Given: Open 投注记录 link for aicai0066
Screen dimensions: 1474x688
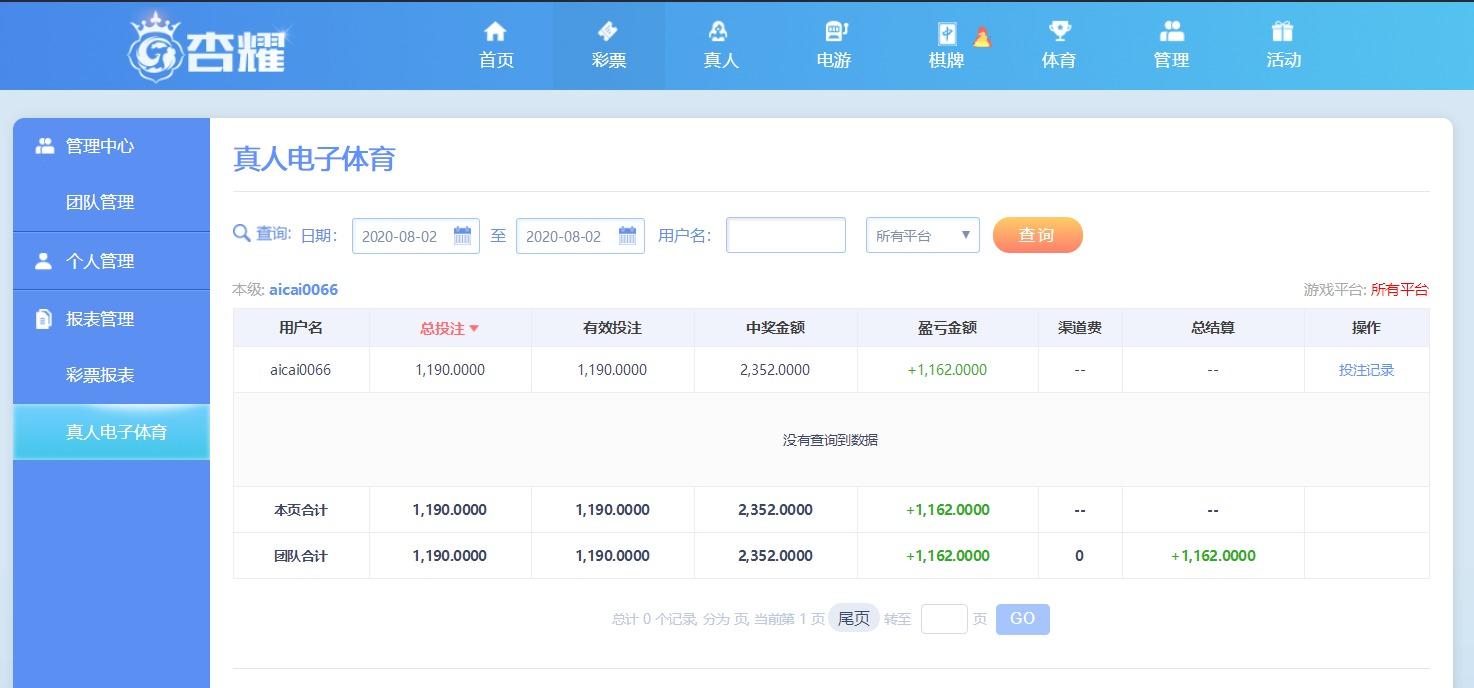Looking at the screenshot, I should [x=1366, y=370].
